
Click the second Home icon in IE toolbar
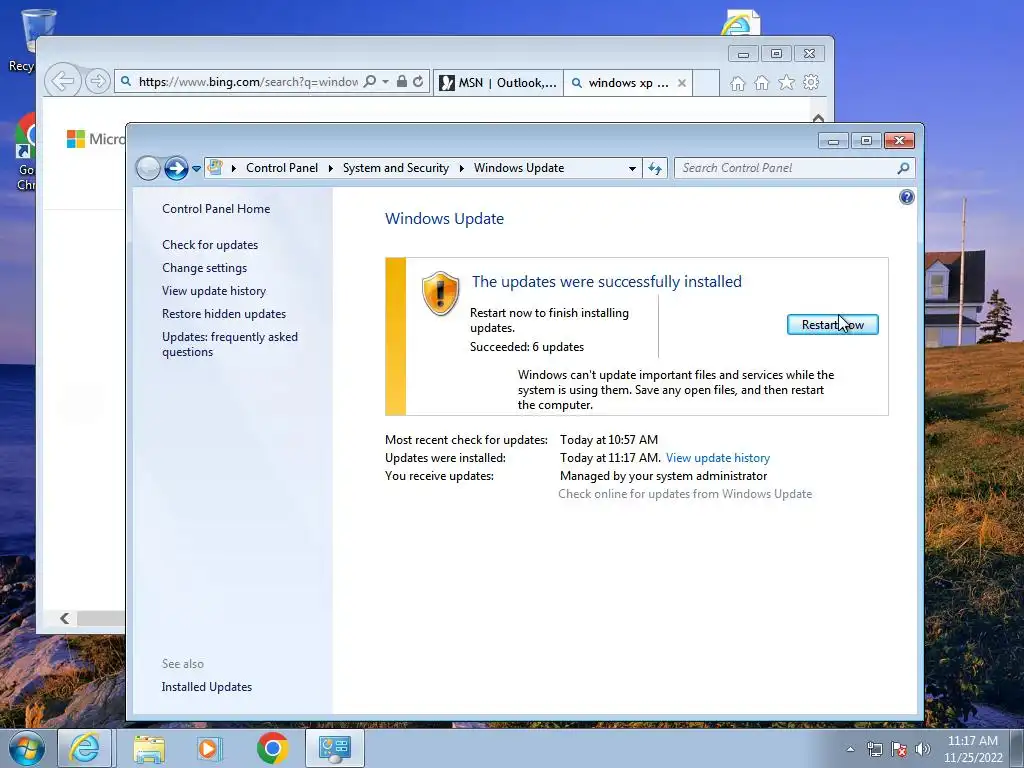tap(761, 82)
